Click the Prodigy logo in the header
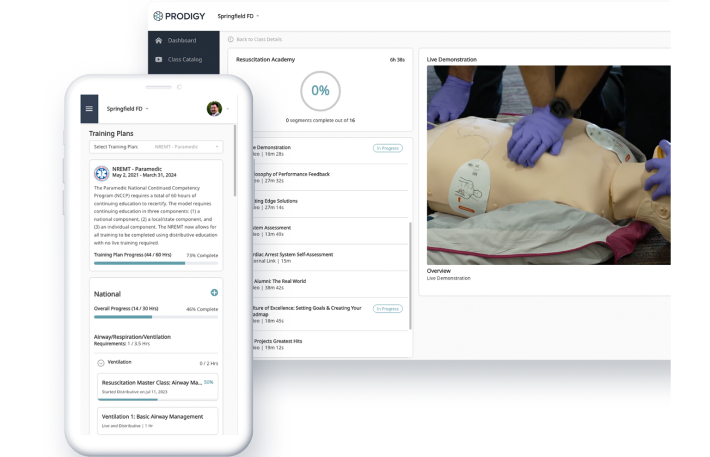This screenshot has height=457, width=710. (x=179, y=16)
